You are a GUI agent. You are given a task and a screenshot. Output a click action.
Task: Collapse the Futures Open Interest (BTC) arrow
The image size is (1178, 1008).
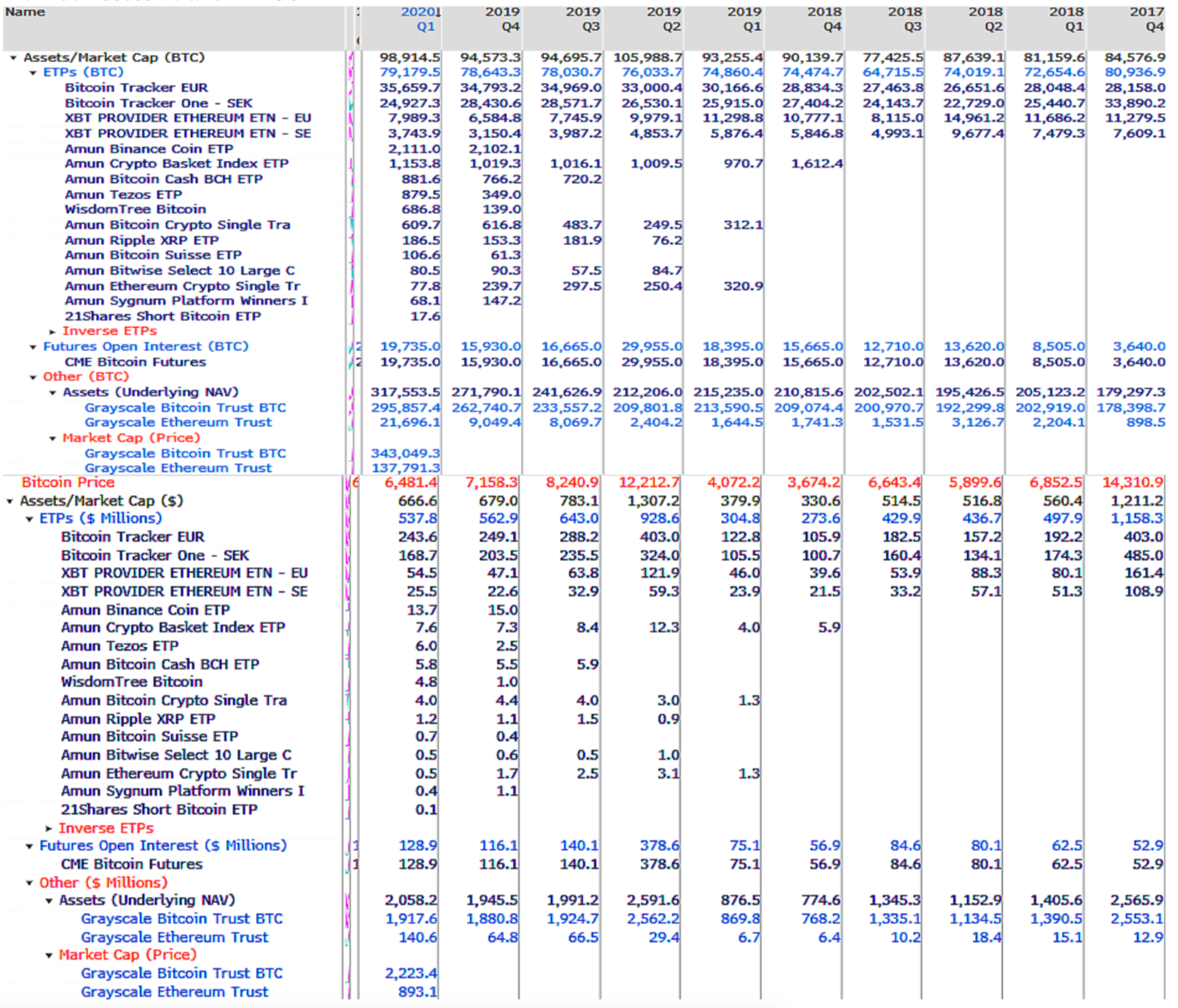coord(33,347)
